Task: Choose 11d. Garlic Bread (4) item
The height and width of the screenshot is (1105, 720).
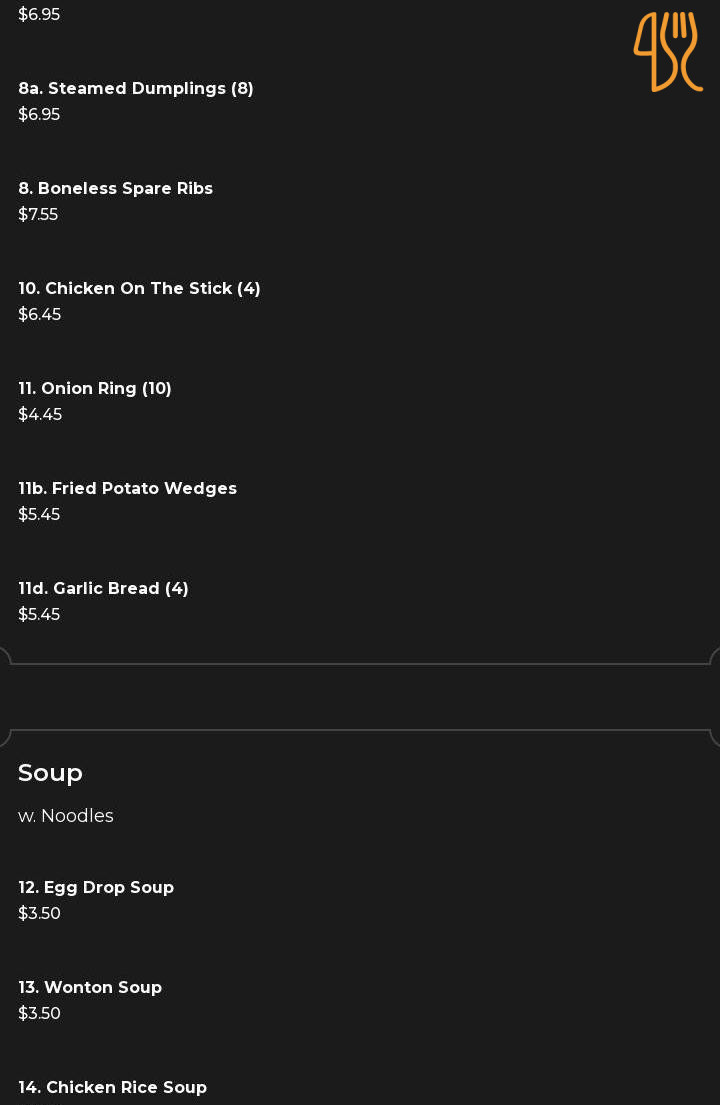Action: [x=104, y=588]
